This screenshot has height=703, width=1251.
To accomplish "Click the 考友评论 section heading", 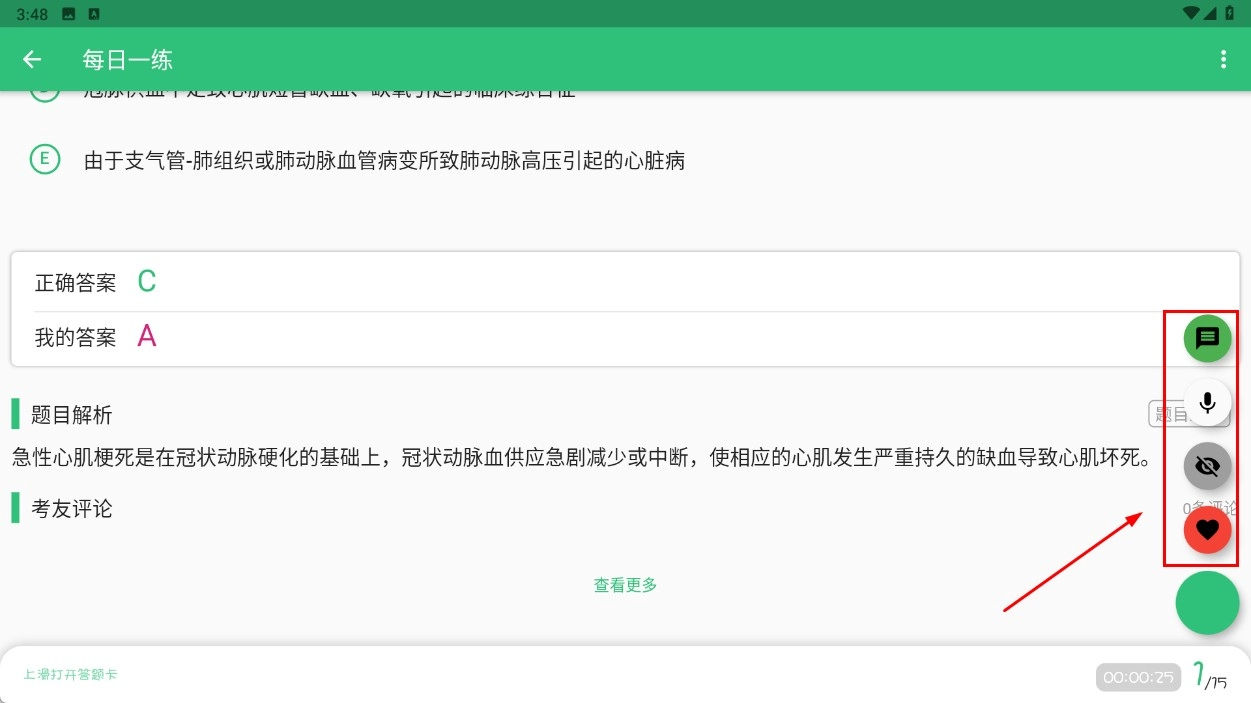I will pos(72,509).
